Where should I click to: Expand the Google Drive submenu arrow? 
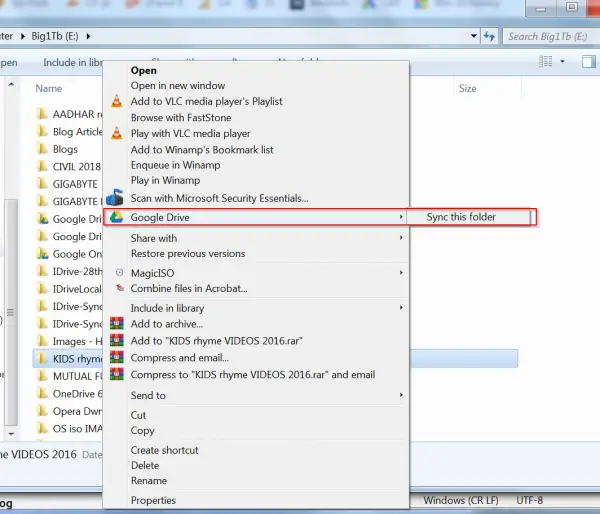pos(401,217)
